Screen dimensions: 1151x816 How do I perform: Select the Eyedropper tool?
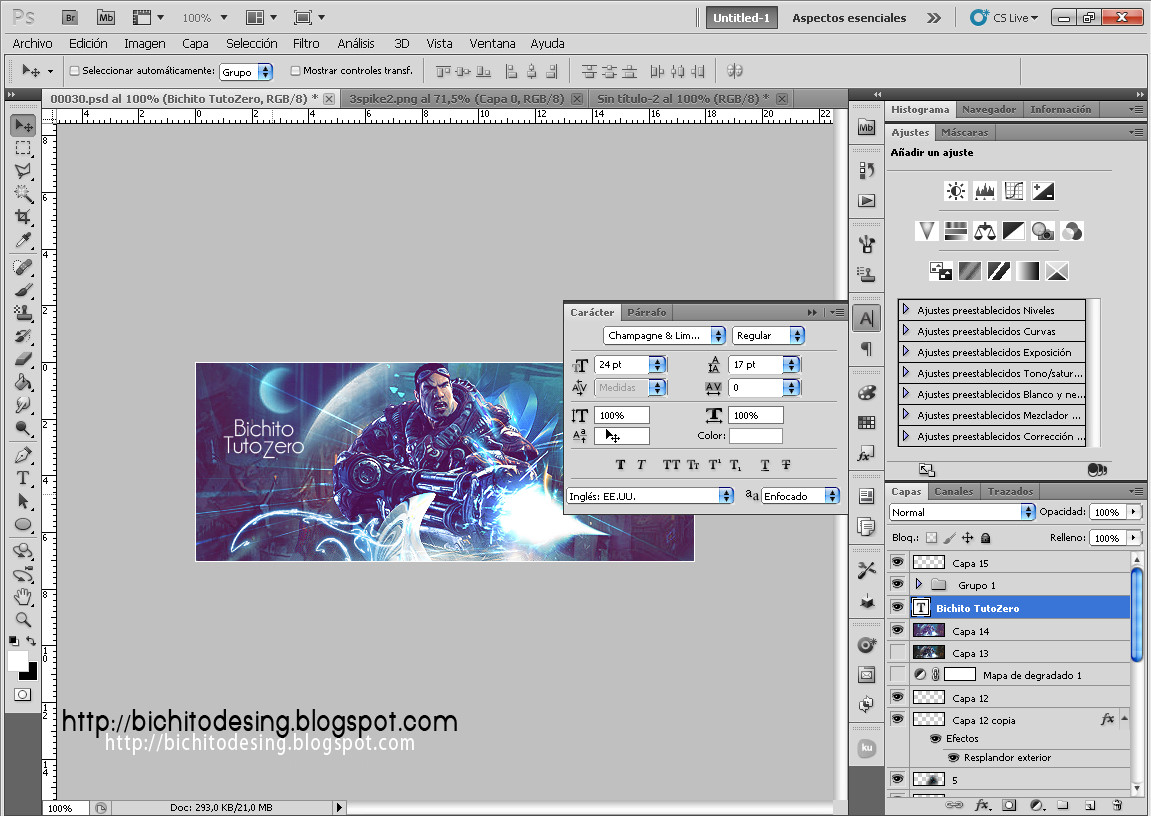click(x=23, y=240)
